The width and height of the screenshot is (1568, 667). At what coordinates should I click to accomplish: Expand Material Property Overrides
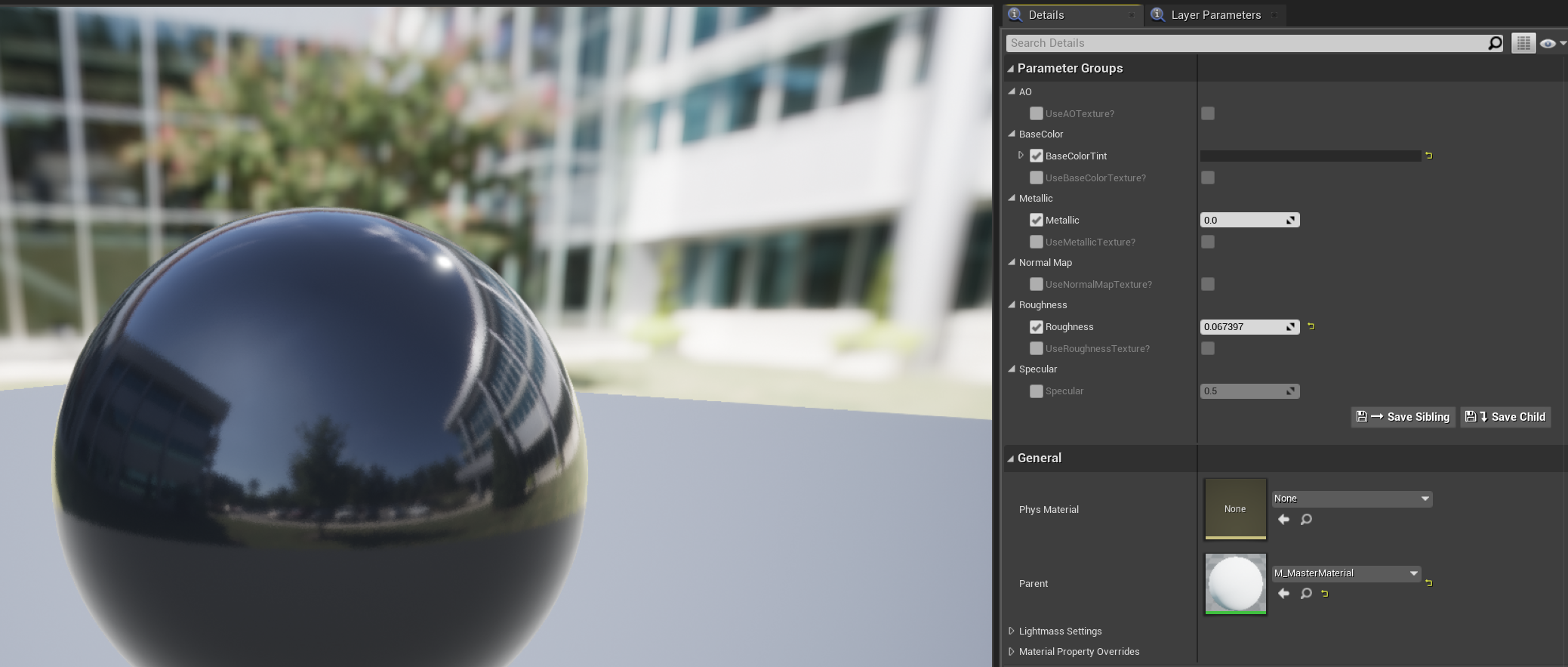coord(1012,651)
